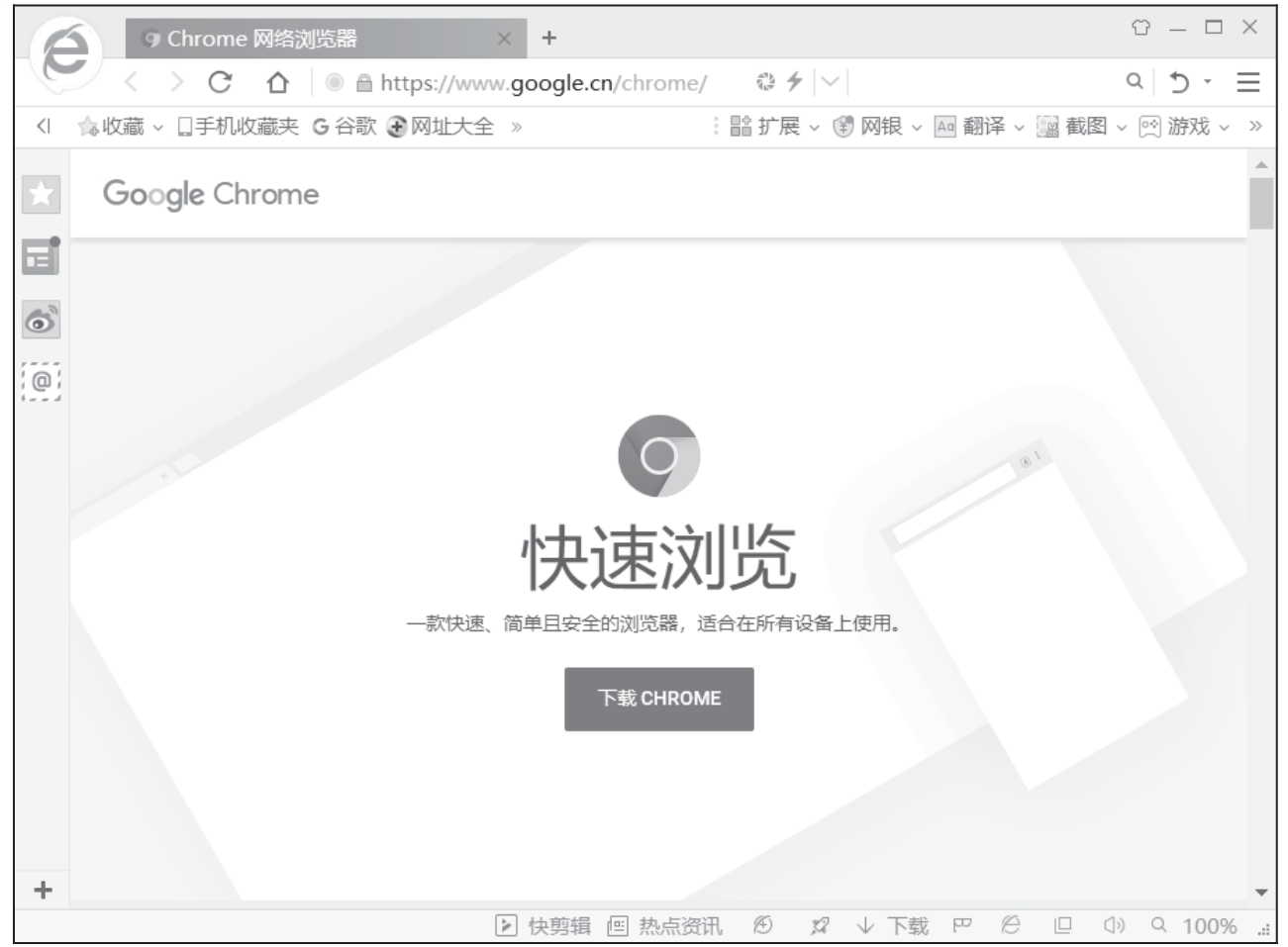
Task: Click the address bar URL
Action: tap(544, 83)
